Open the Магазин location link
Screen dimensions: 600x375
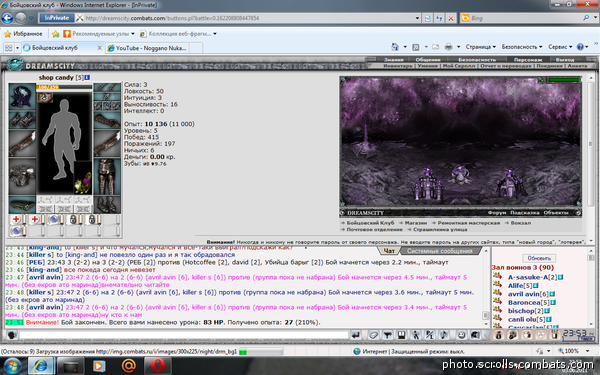pos(416,223)
